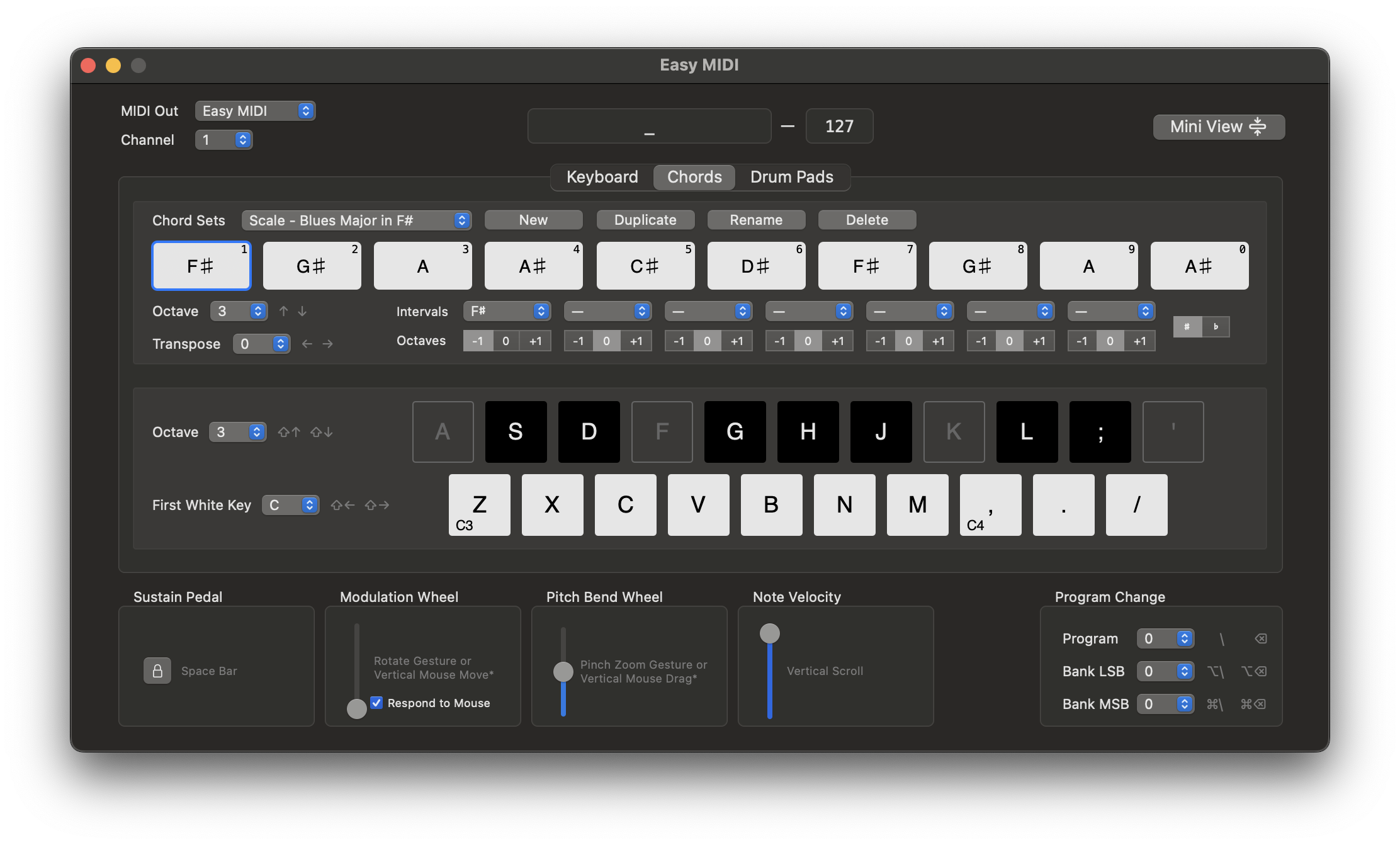The image size is (1400, 845).
Task: Click the lock icon in Sustain Pedal panel
Action: (157, 671)
